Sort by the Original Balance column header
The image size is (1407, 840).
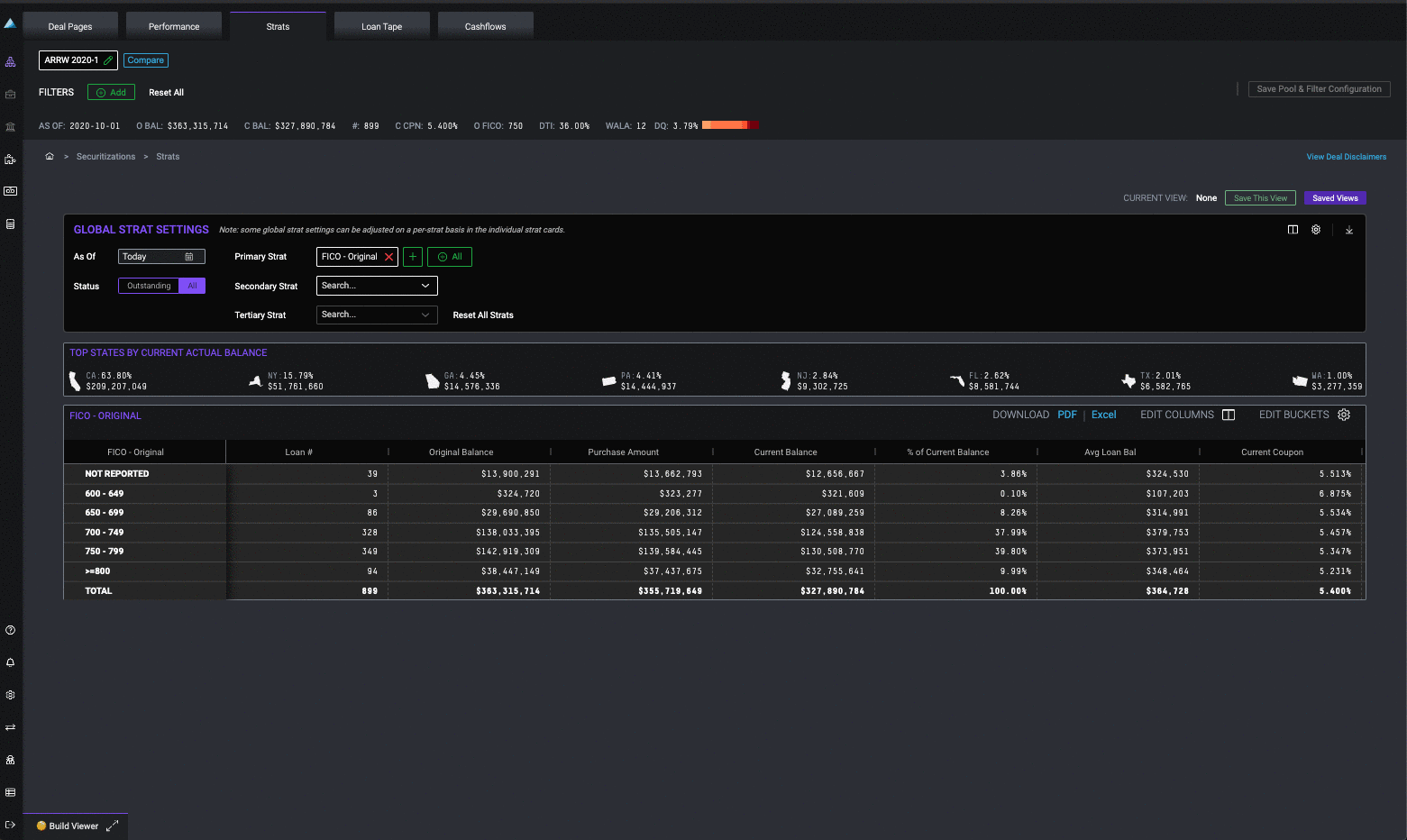pos(461,452)
